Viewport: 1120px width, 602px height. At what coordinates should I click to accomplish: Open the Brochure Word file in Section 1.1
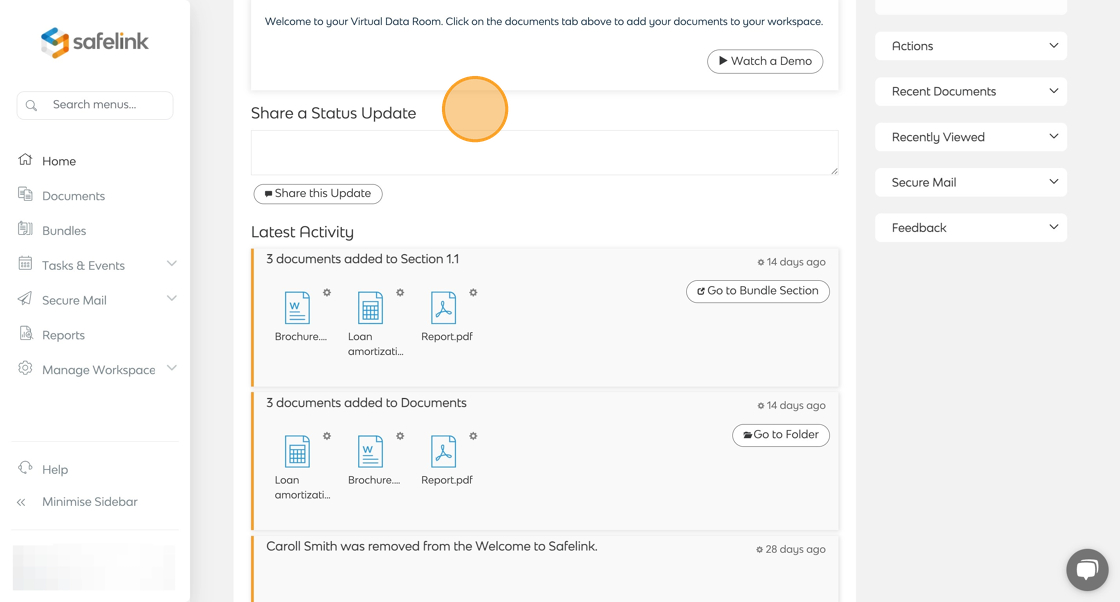tap(298, 308)
